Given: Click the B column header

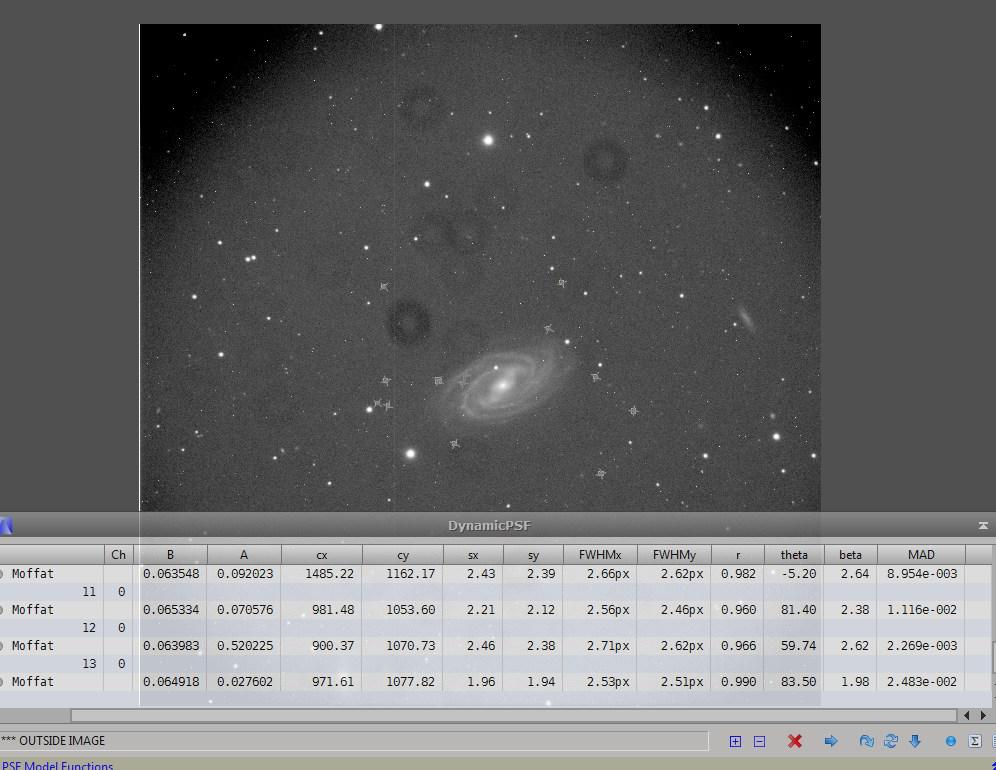Looking at the screenshot, I should (170, 555).
